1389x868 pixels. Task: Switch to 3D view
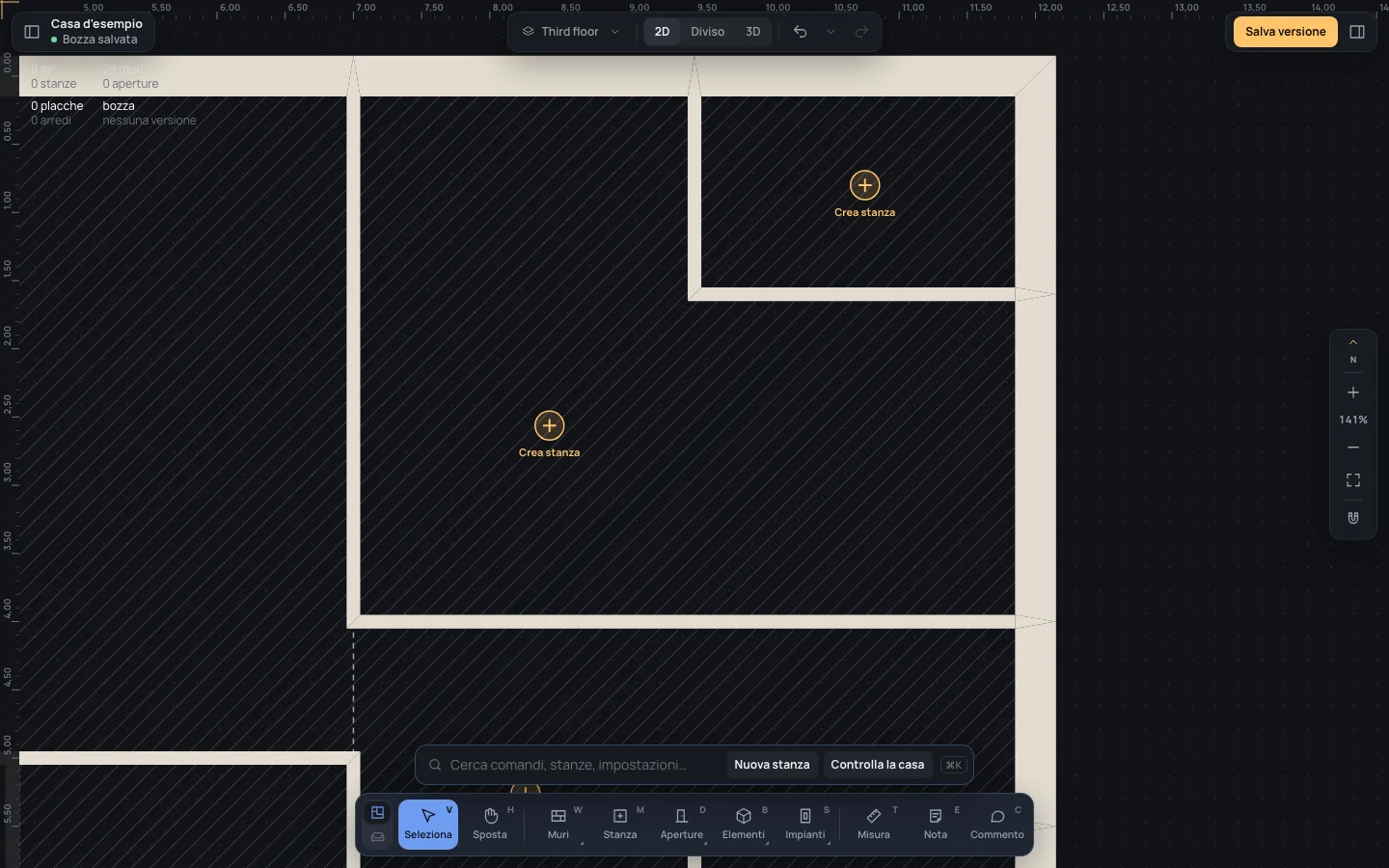coord(753,32)
